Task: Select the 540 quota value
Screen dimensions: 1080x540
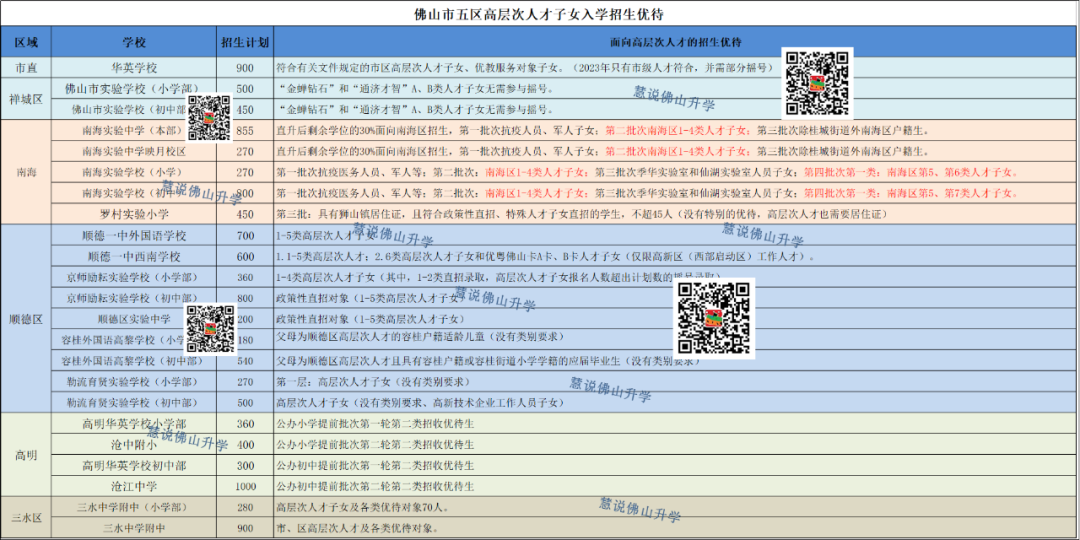Action: [245, 360]
